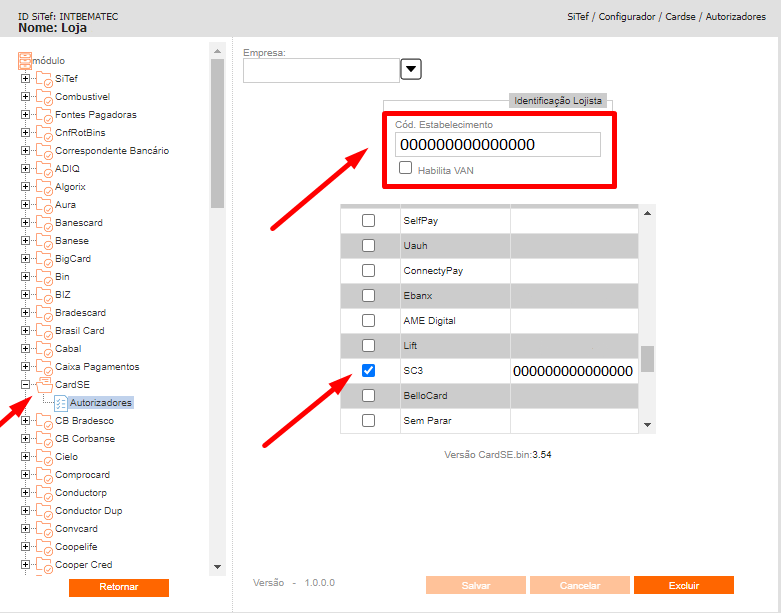Click the open CardSE folder icon

44,384
